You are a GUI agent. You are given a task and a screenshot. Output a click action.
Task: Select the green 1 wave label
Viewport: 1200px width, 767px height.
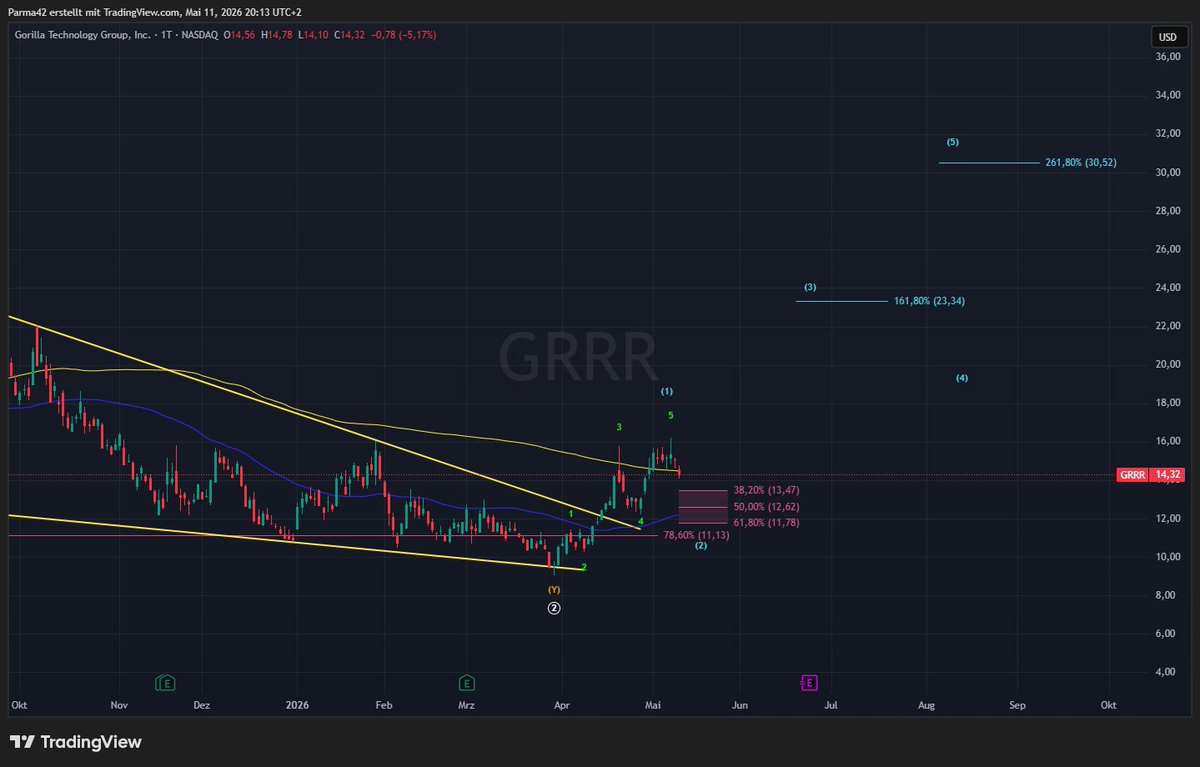point(571,514)
